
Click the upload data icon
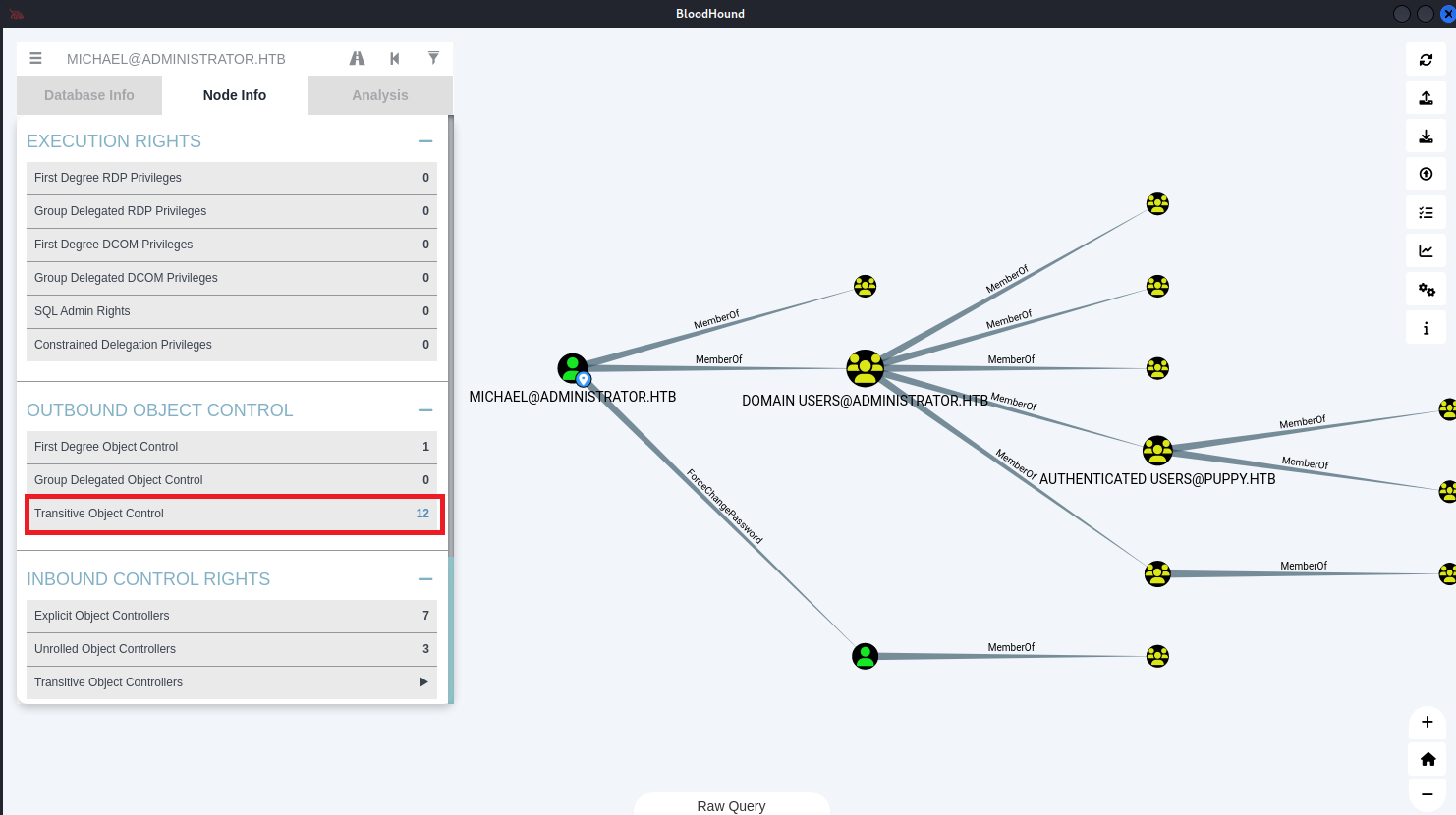(1426, 175)
